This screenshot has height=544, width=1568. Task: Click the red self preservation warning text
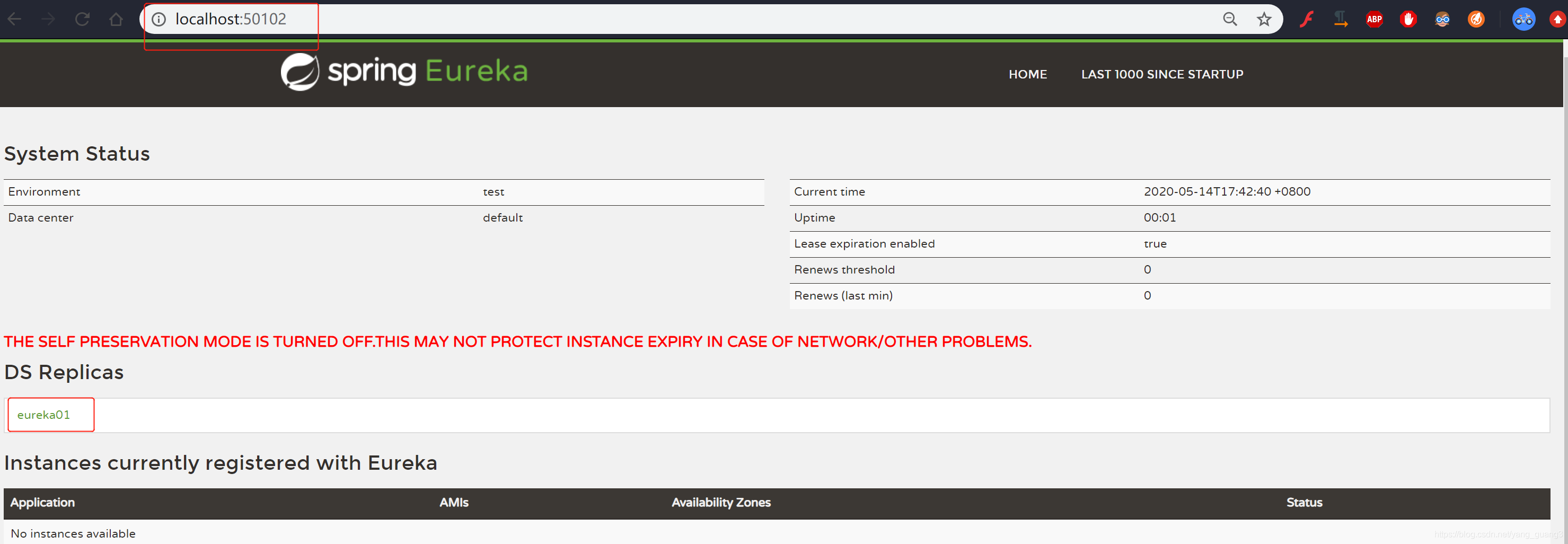(x=518, y=341)
